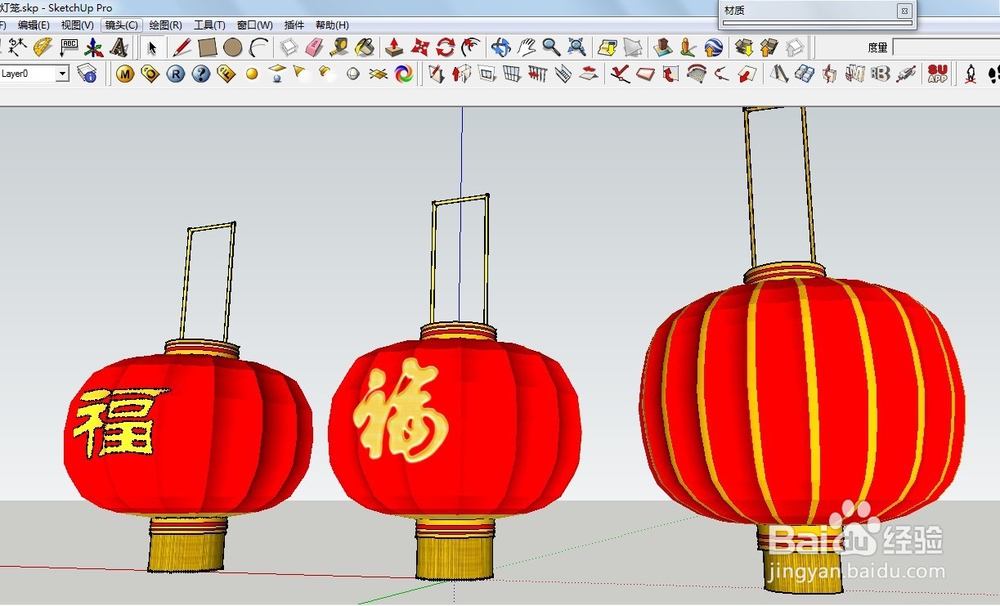This screenshot has height=606, width=1000.
Task: Open the SU APP plugin icon
Action: coord(938,74)
